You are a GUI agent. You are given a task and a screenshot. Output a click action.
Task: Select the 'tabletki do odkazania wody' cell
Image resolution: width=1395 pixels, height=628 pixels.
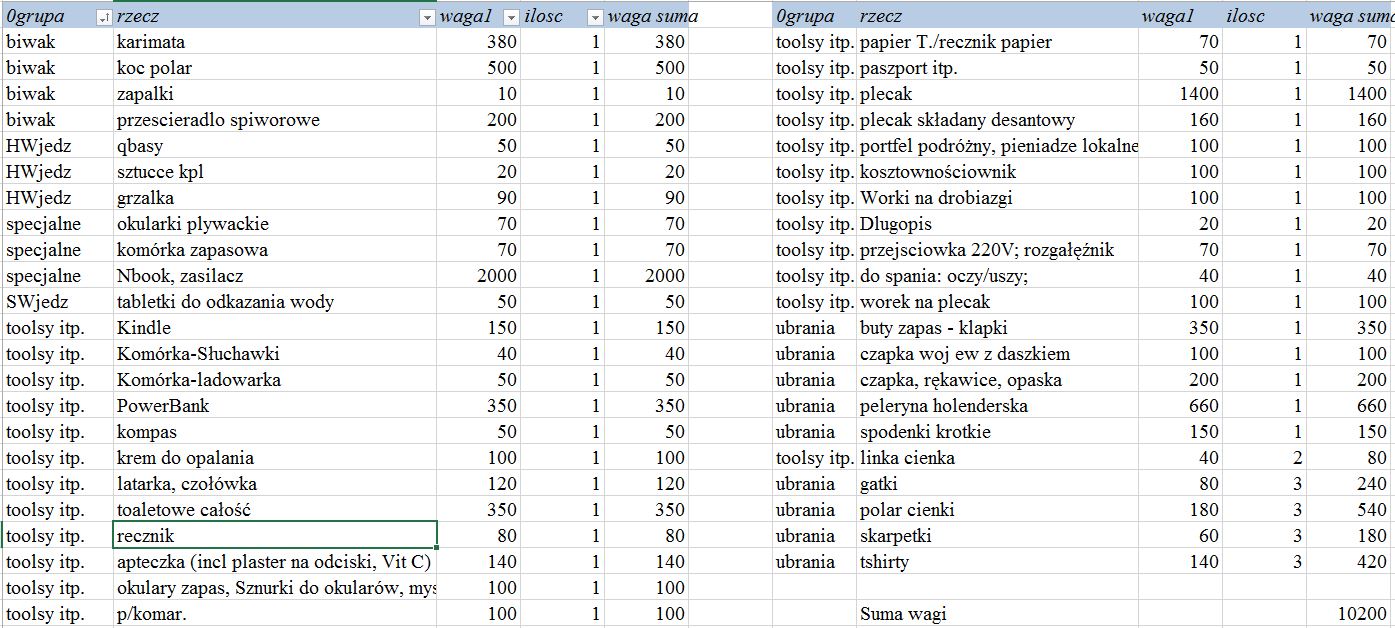click(275, 302)
